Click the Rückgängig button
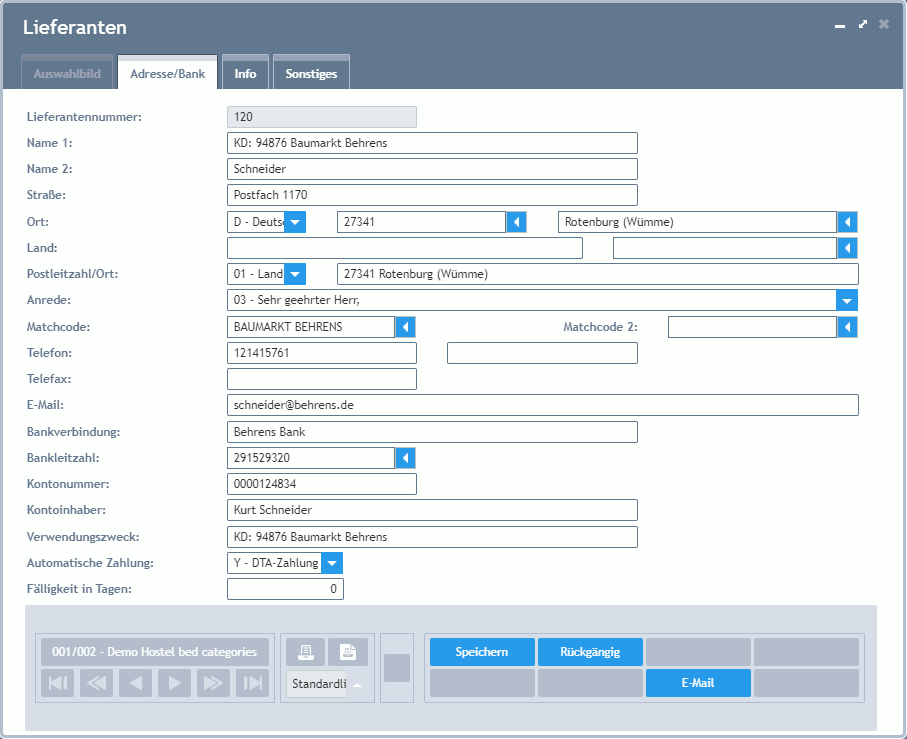This screenshot has height=739, width=907. tap(590, 652)
